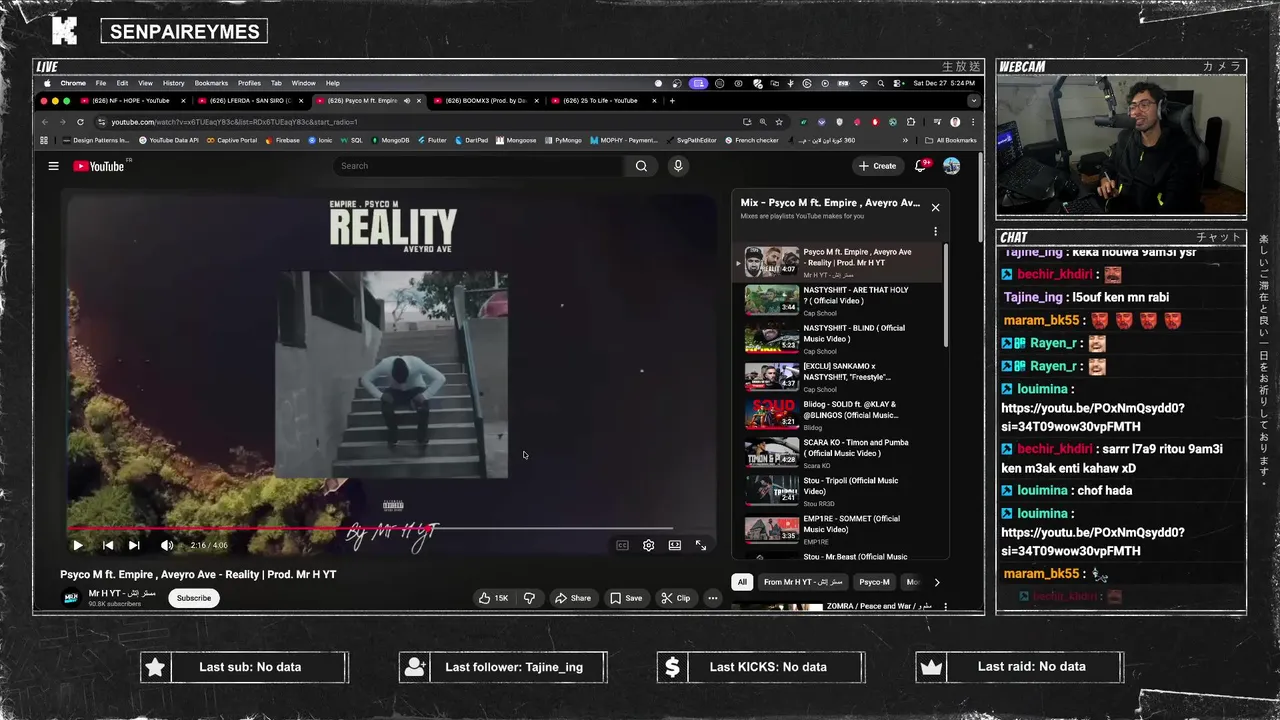Image resolution: width=1280 pixels, height=720 pixels.
Task: Play SANKAMO x NASTYSH!!T Freestyle video
Action: click(840, 376)
